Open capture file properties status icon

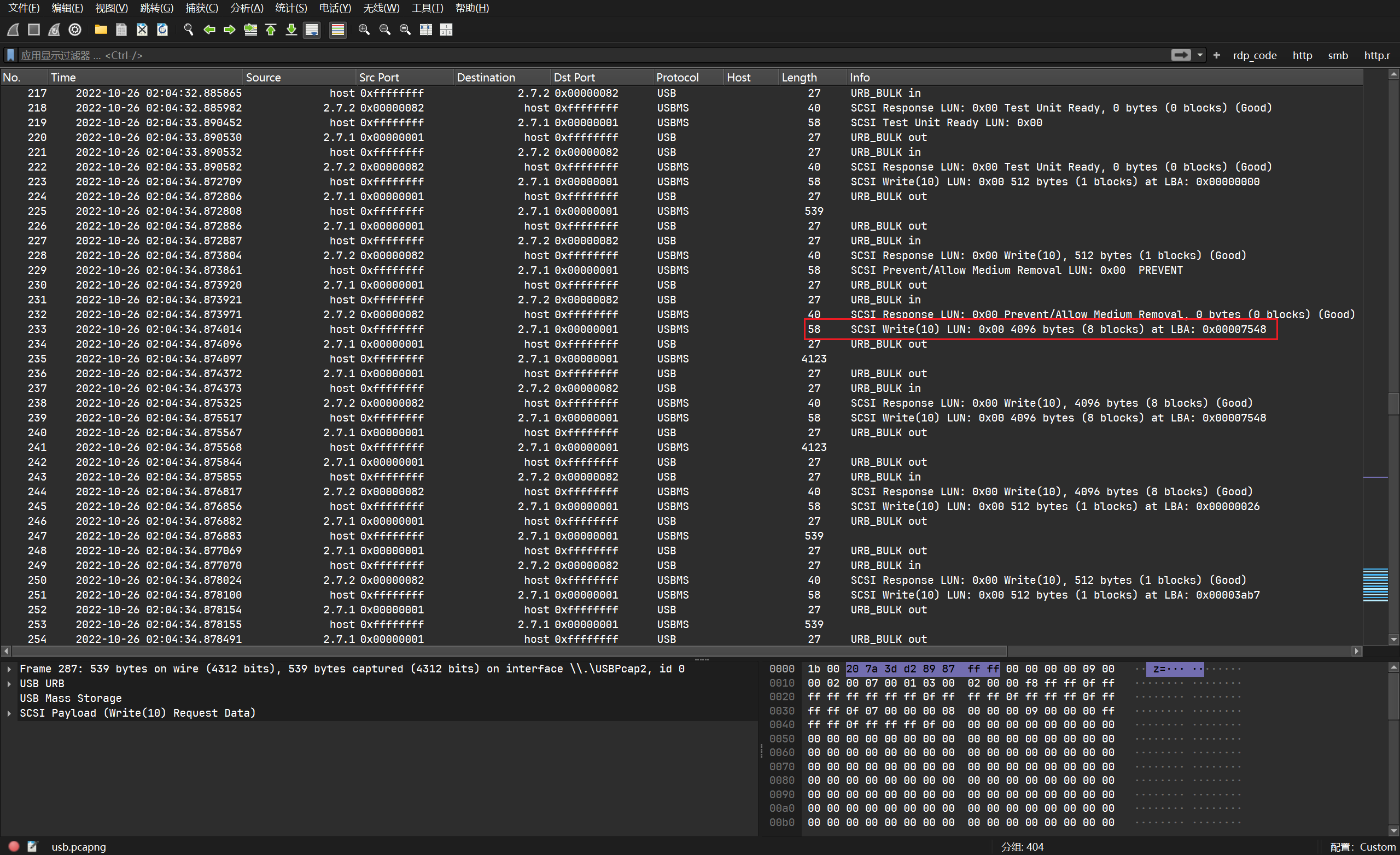[32, 846]
